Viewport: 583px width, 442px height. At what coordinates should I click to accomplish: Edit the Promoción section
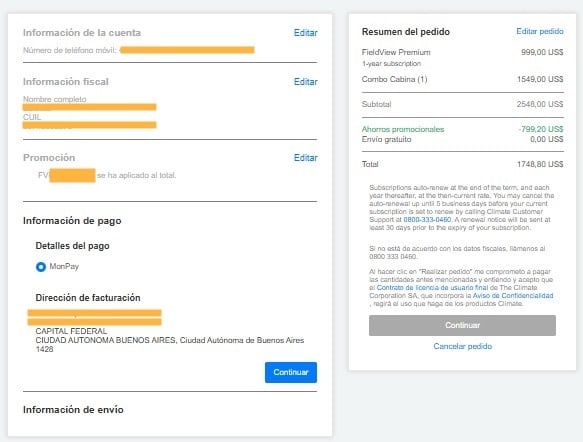point(306,158)
